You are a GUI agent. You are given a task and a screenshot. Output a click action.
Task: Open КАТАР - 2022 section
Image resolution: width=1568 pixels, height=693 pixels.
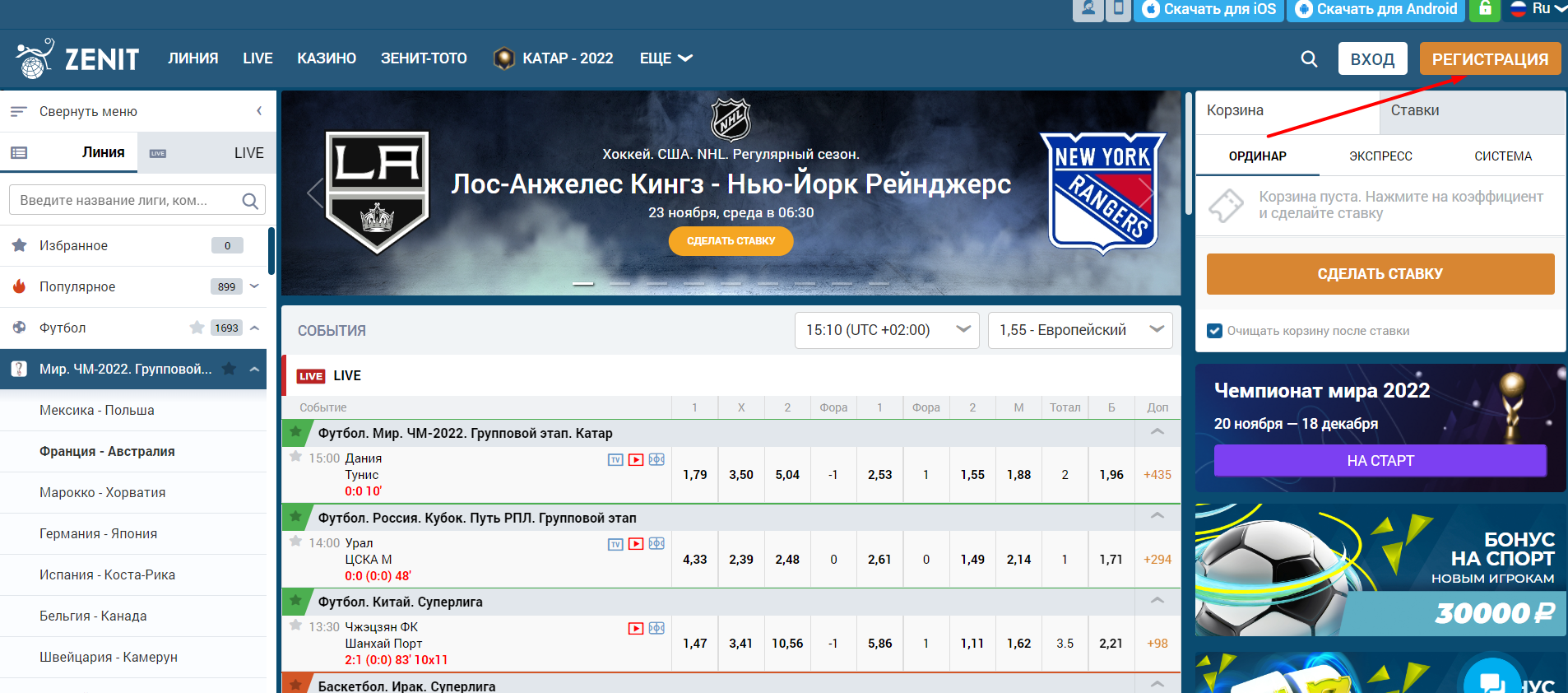point(553,58)
